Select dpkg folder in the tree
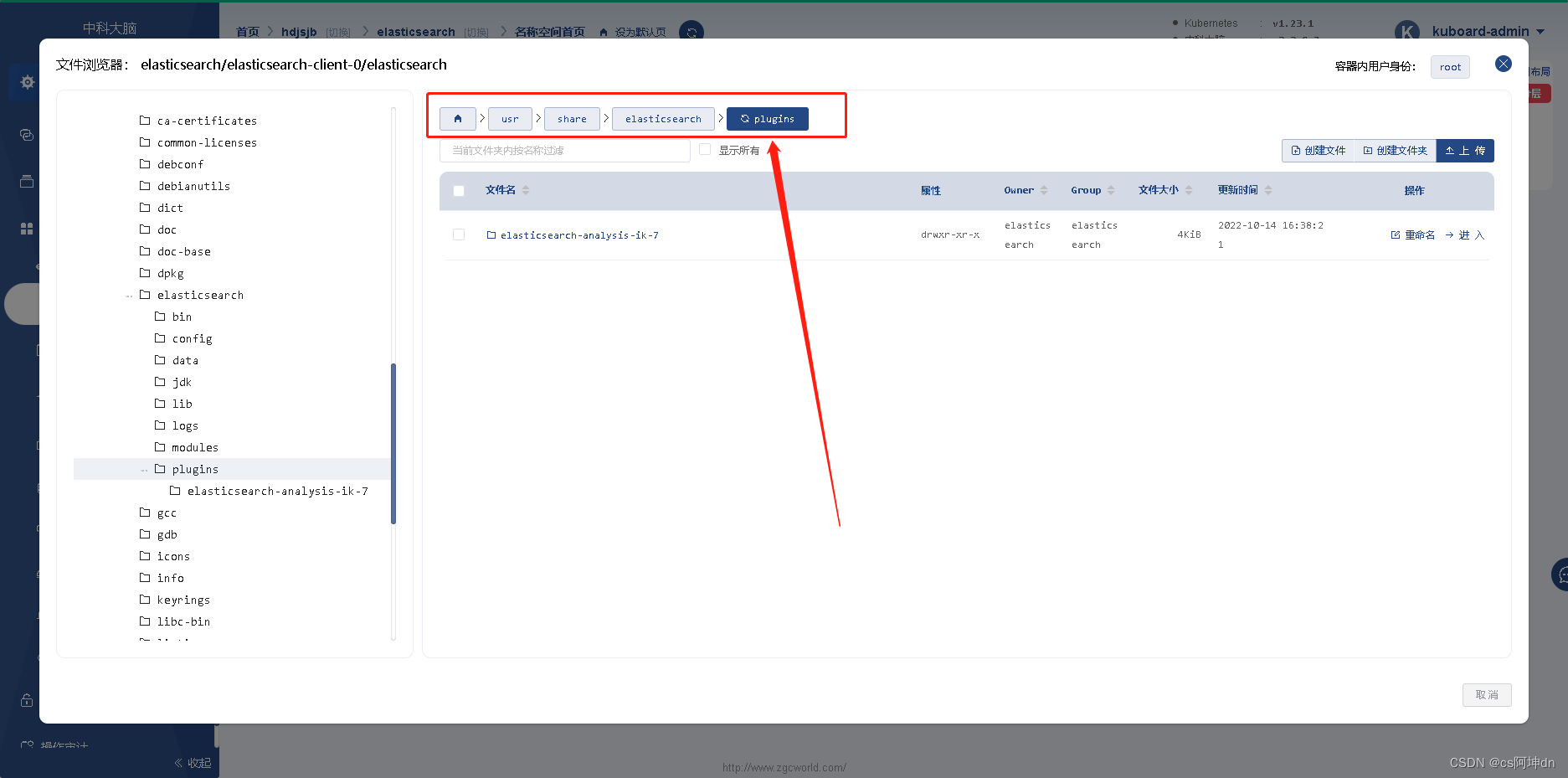Image resolution: width=1568 pixels, height=778 pixels. pyautogui.click(x=170, y=273)
